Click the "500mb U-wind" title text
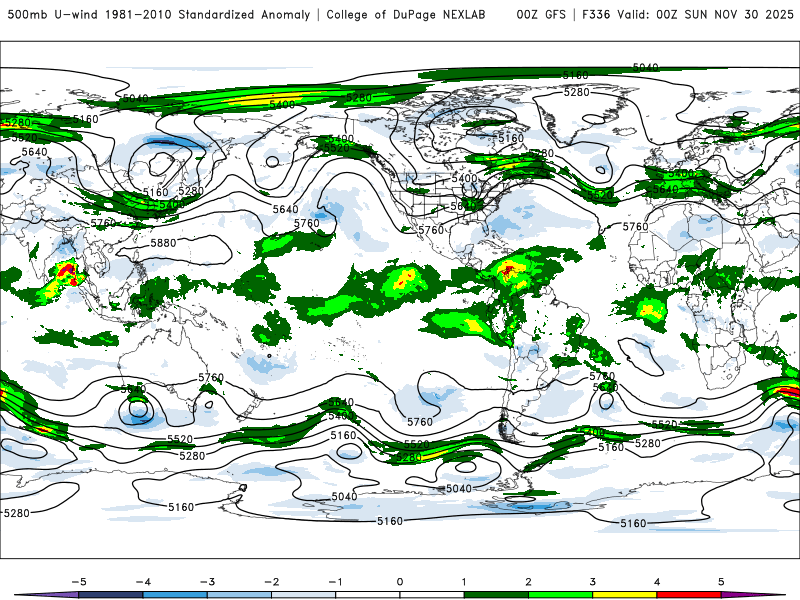Screen dimensions: 800x600 tap(53, 14)
